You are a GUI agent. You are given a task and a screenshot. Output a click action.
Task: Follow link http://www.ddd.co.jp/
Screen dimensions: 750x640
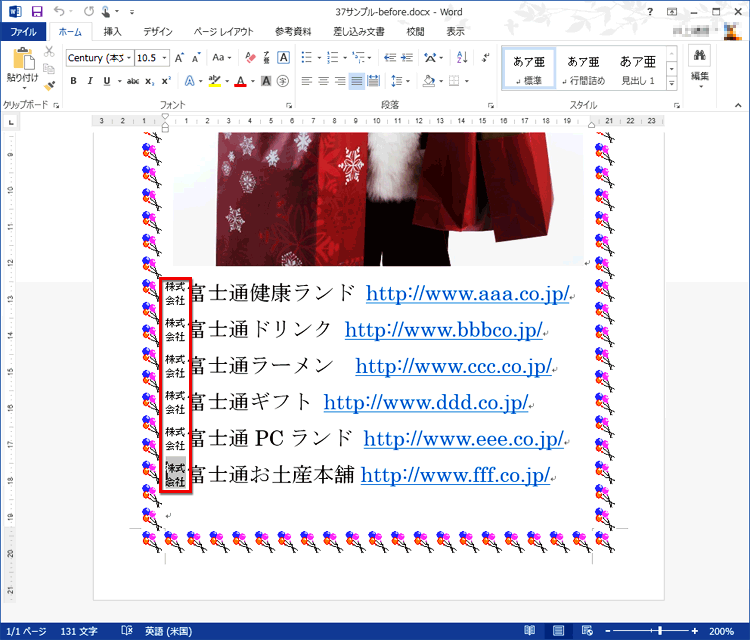pos(426,402)
